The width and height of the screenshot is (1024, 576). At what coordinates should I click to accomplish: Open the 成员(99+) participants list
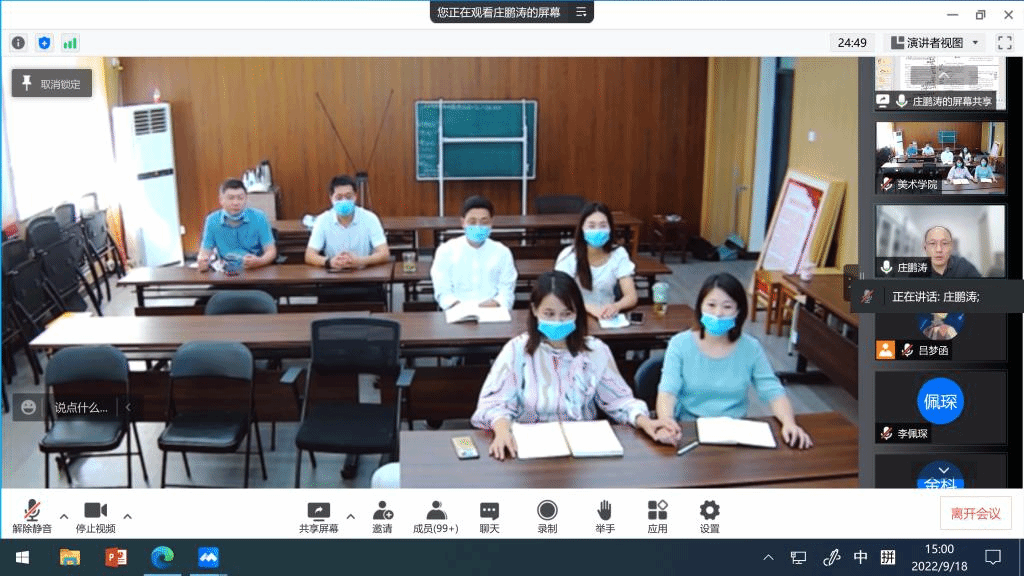(x=435, y=516)
